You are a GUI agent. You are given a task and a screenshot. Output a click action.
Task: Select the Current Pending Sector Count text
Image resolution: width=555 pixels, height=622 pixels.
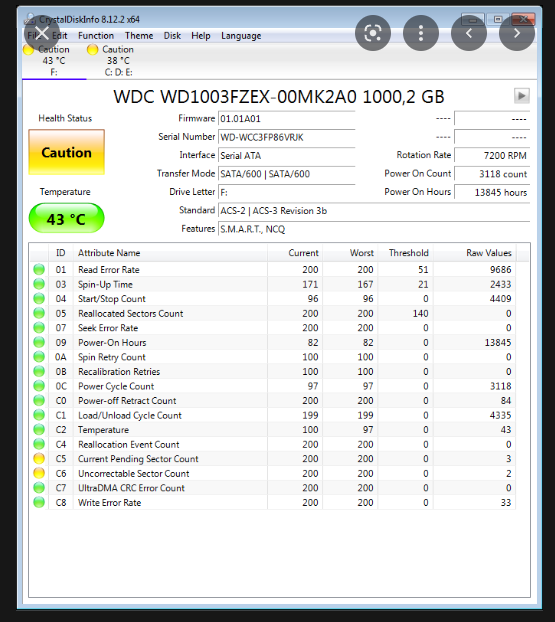tap(138, 459)
